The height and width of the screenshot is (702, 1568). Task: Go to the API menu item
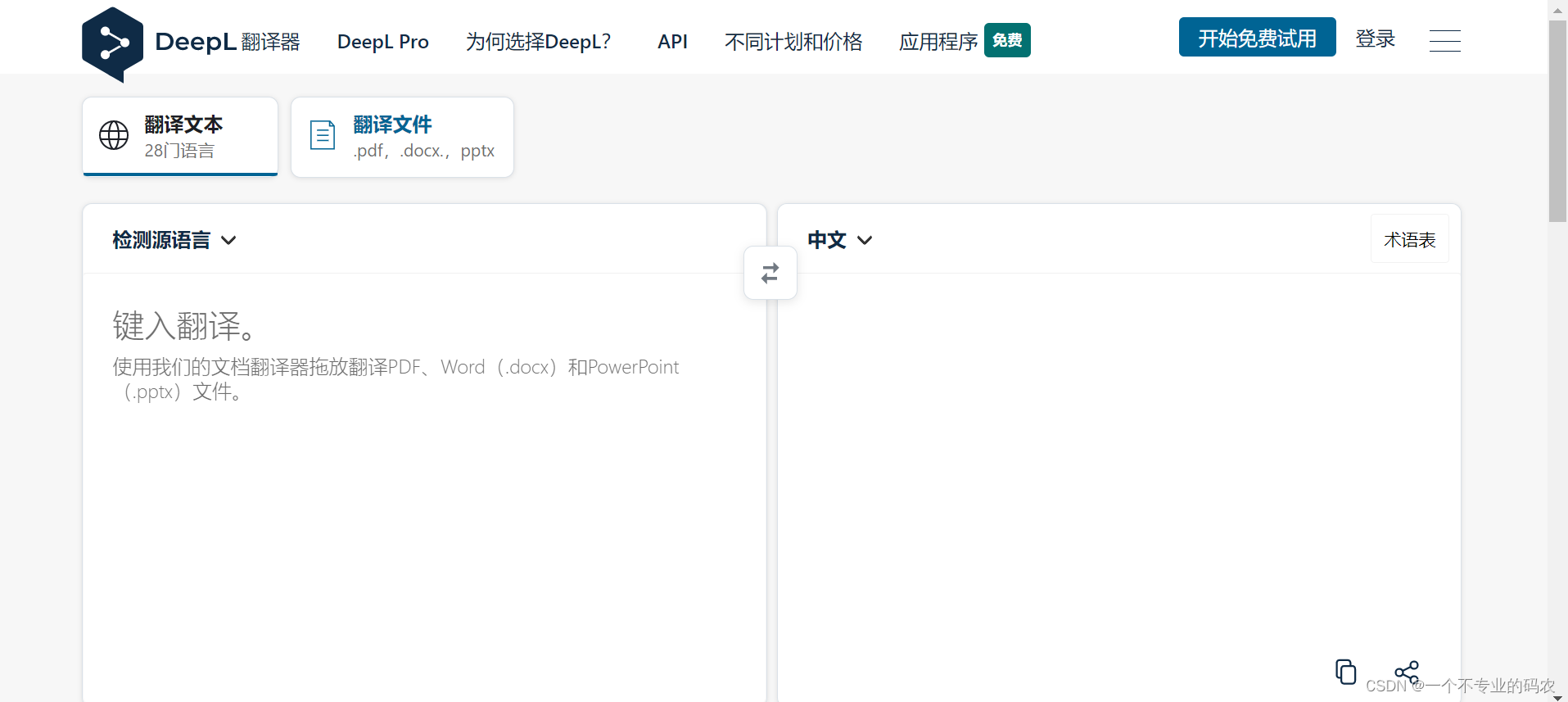point(672,42)
